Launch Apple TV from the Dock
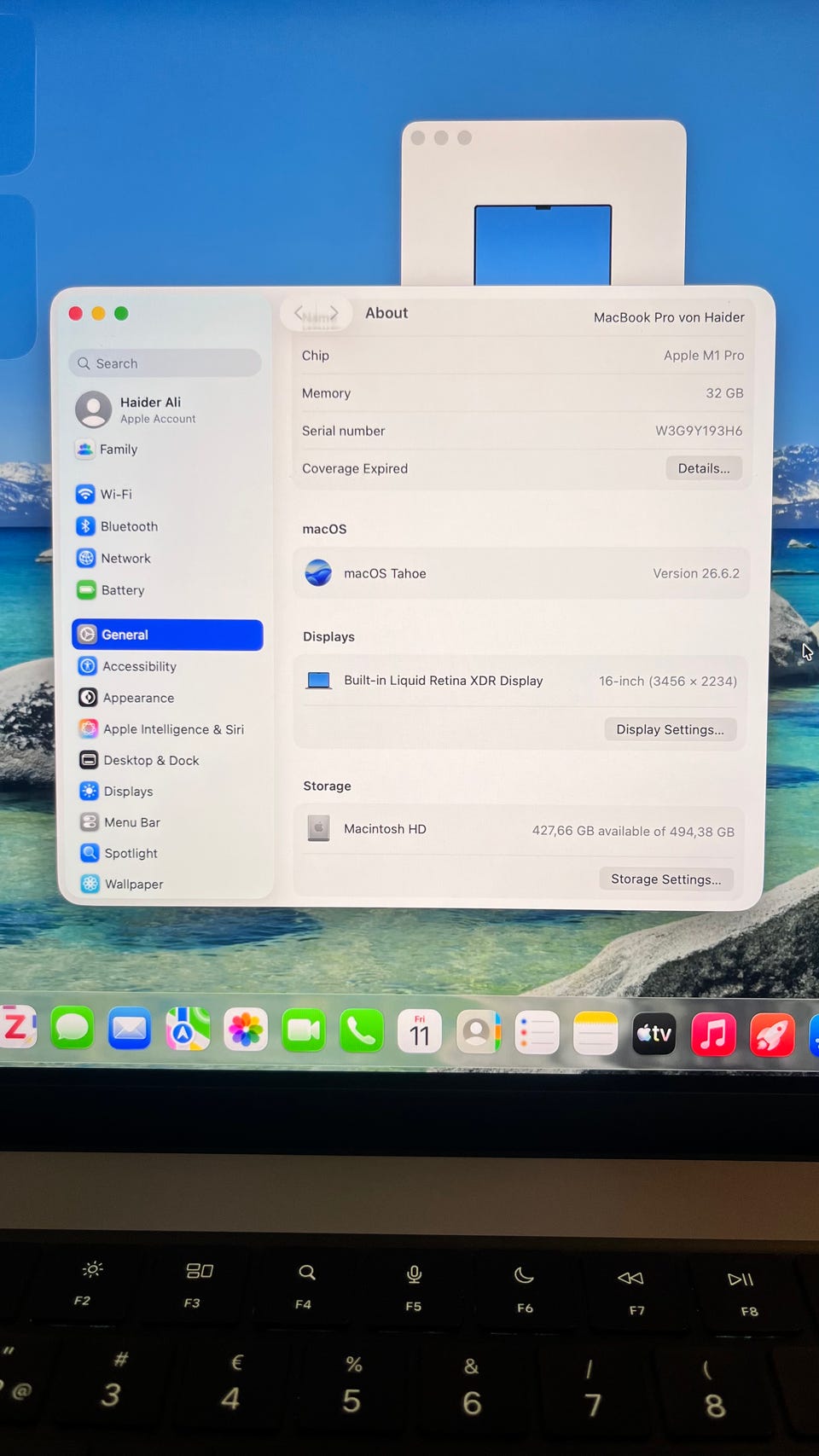Viewport: 819px width, 1456px height. (x=654, y=1034)
